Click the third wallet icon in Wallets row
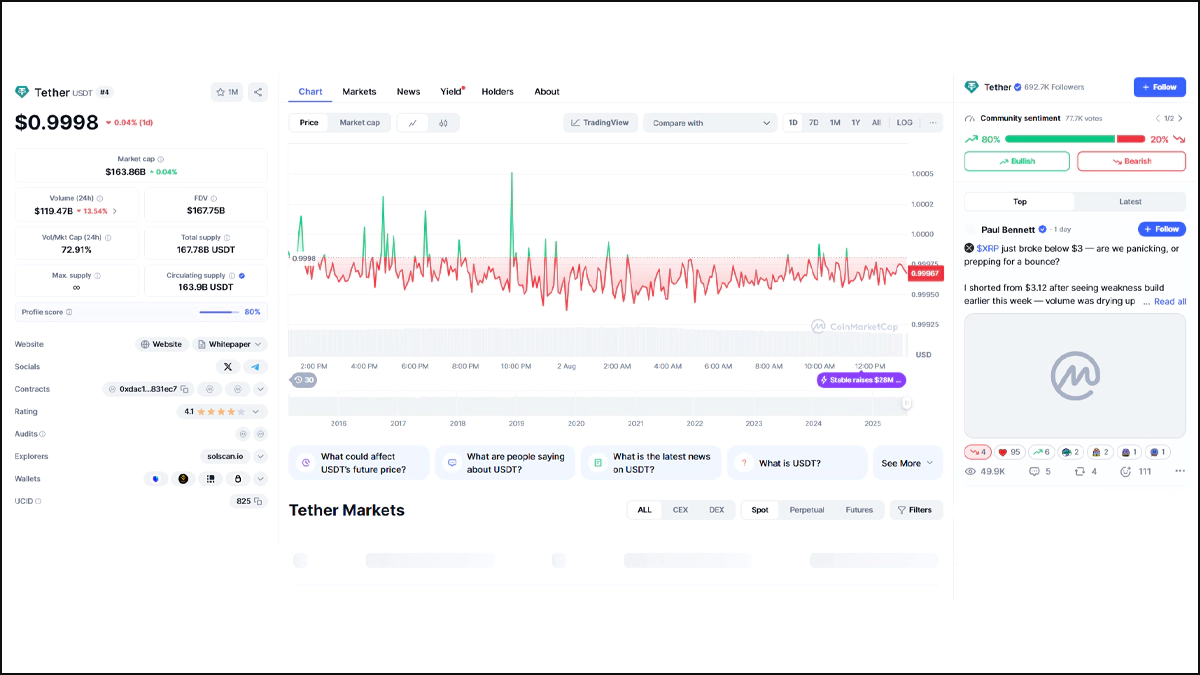This screenshot has width=1200, height=675. pyautogui.click(x=211, y=479)
